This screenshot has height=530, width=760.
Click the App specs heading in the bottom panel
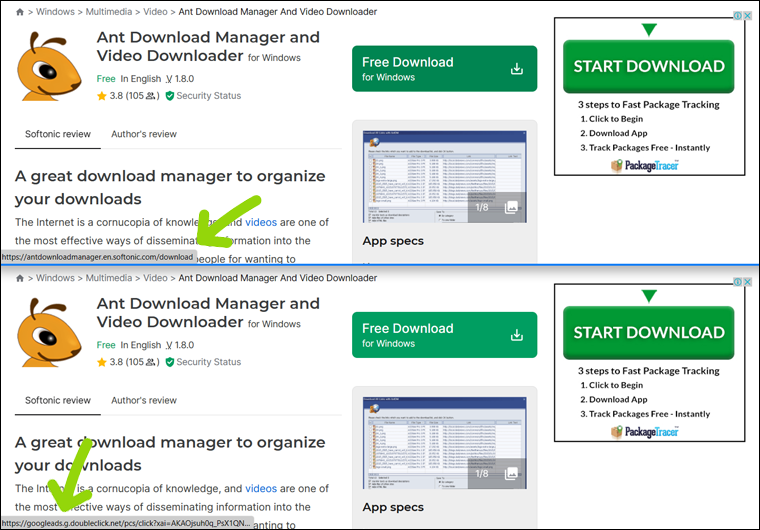(x=393, y=507)
